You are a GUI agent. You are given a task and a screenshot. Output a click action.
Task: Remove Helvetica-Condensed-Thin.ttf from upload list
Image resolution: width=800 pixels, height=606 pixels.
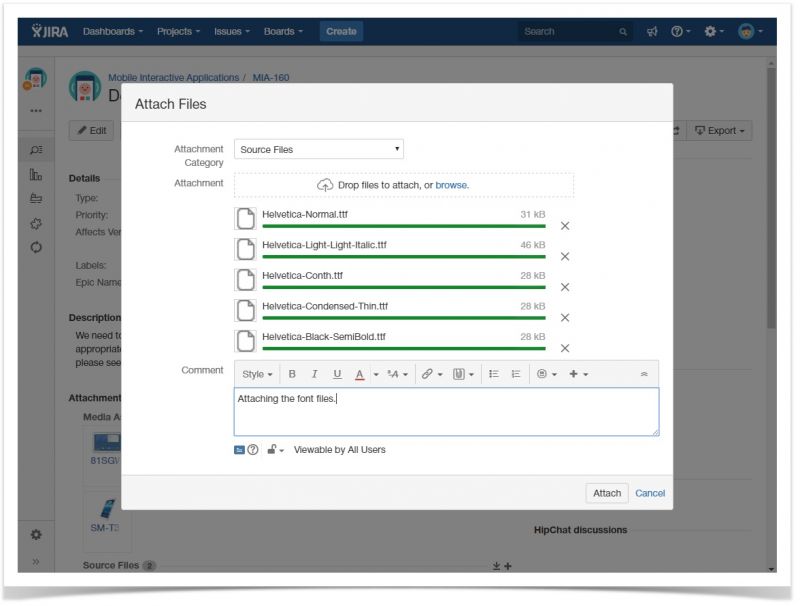coord(565,318)
